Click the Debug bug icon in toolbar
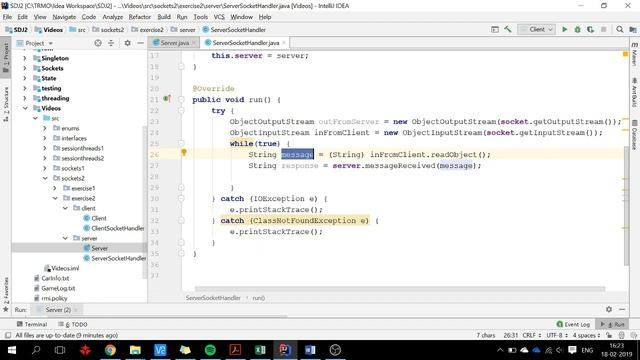 [577, 29]
